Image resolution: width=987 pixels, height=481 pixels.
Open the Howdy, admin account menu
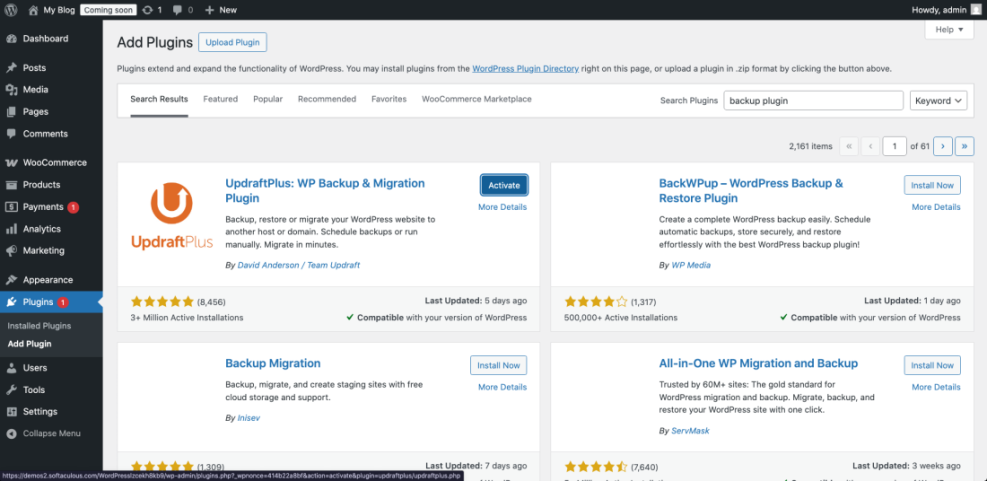point(945,9)
